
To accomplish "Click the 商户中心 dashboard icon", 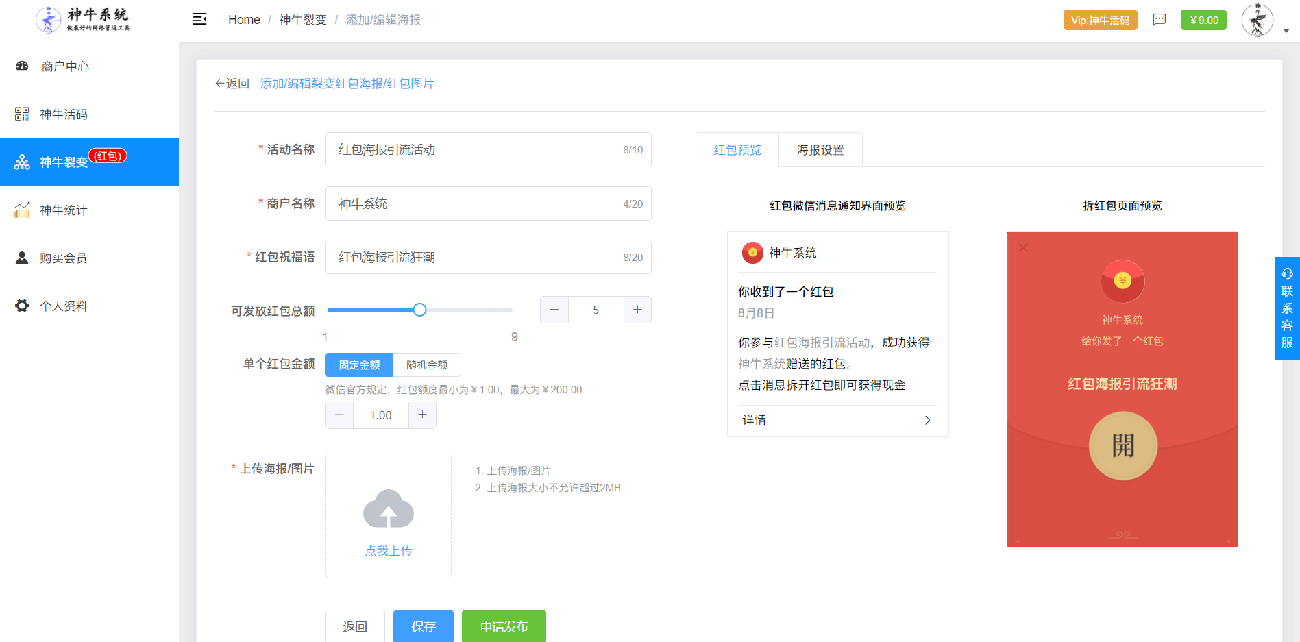I will tap(22, 67).
